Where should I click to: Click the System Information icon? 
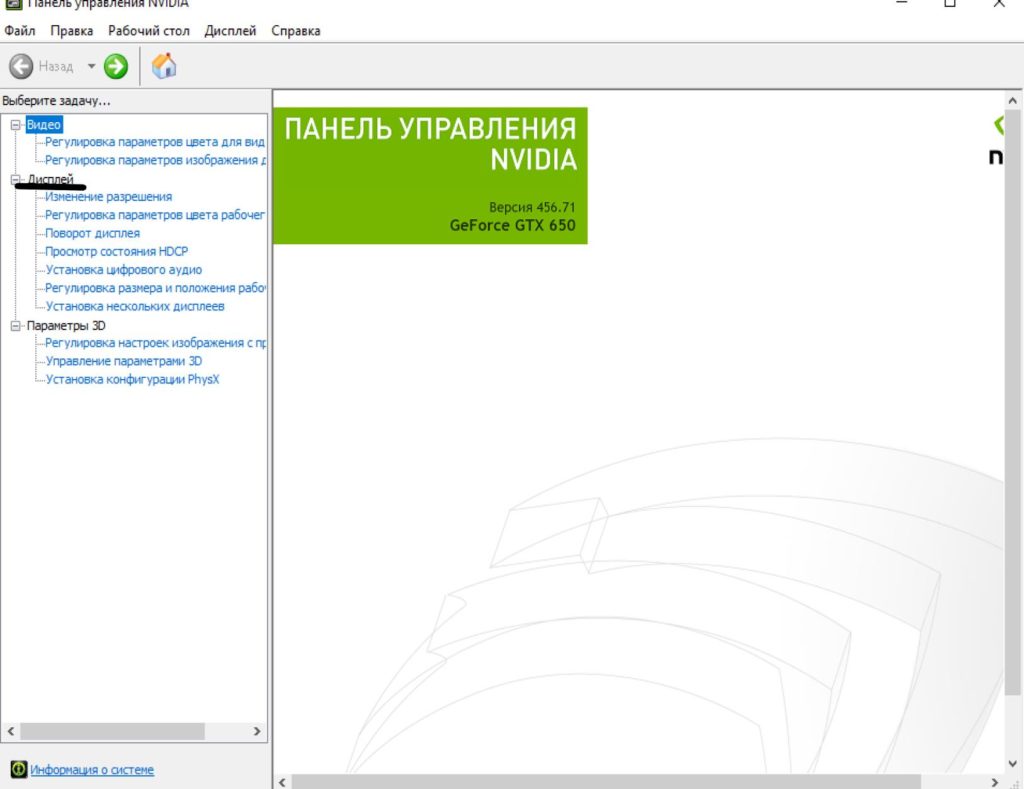coord(18,770)
